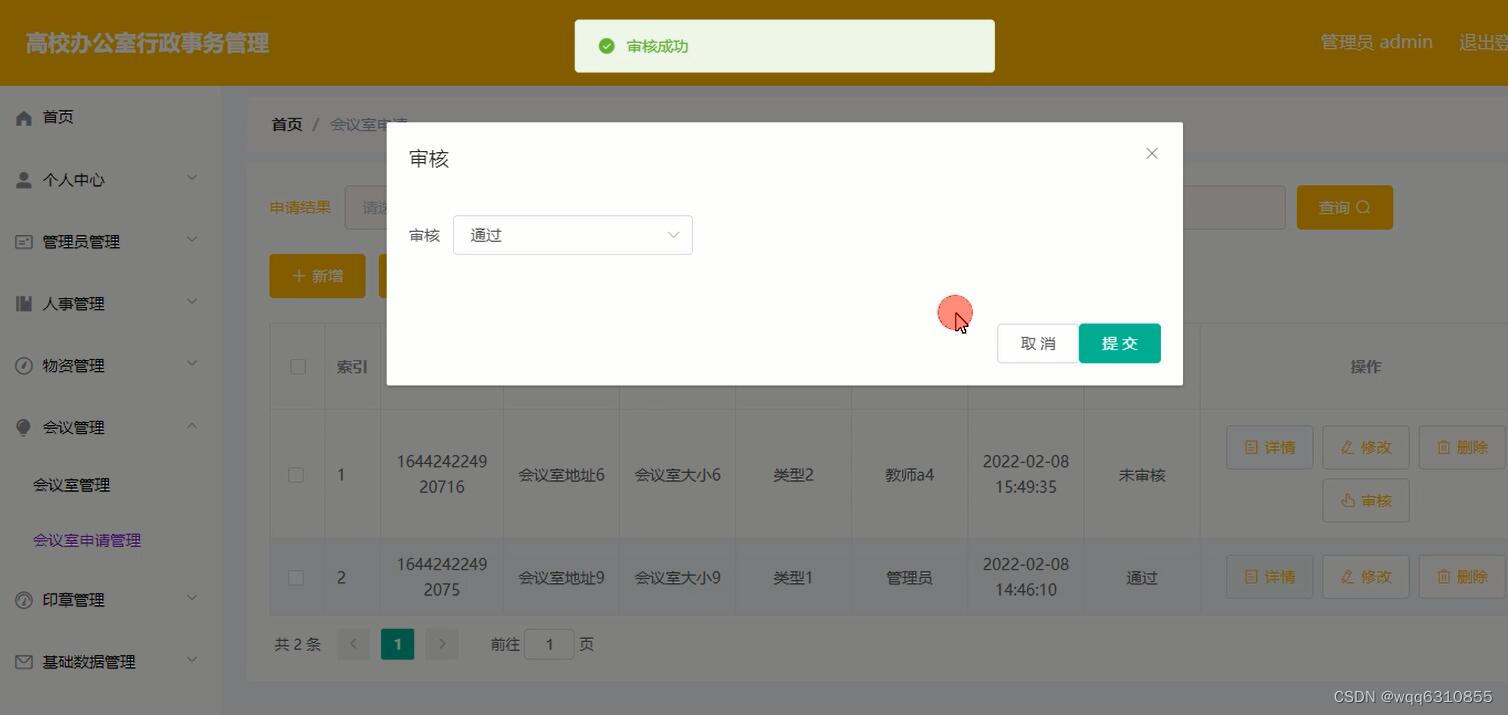
Task: Click 删除 for row 会议室地址6
Action: coord(1462,447)
